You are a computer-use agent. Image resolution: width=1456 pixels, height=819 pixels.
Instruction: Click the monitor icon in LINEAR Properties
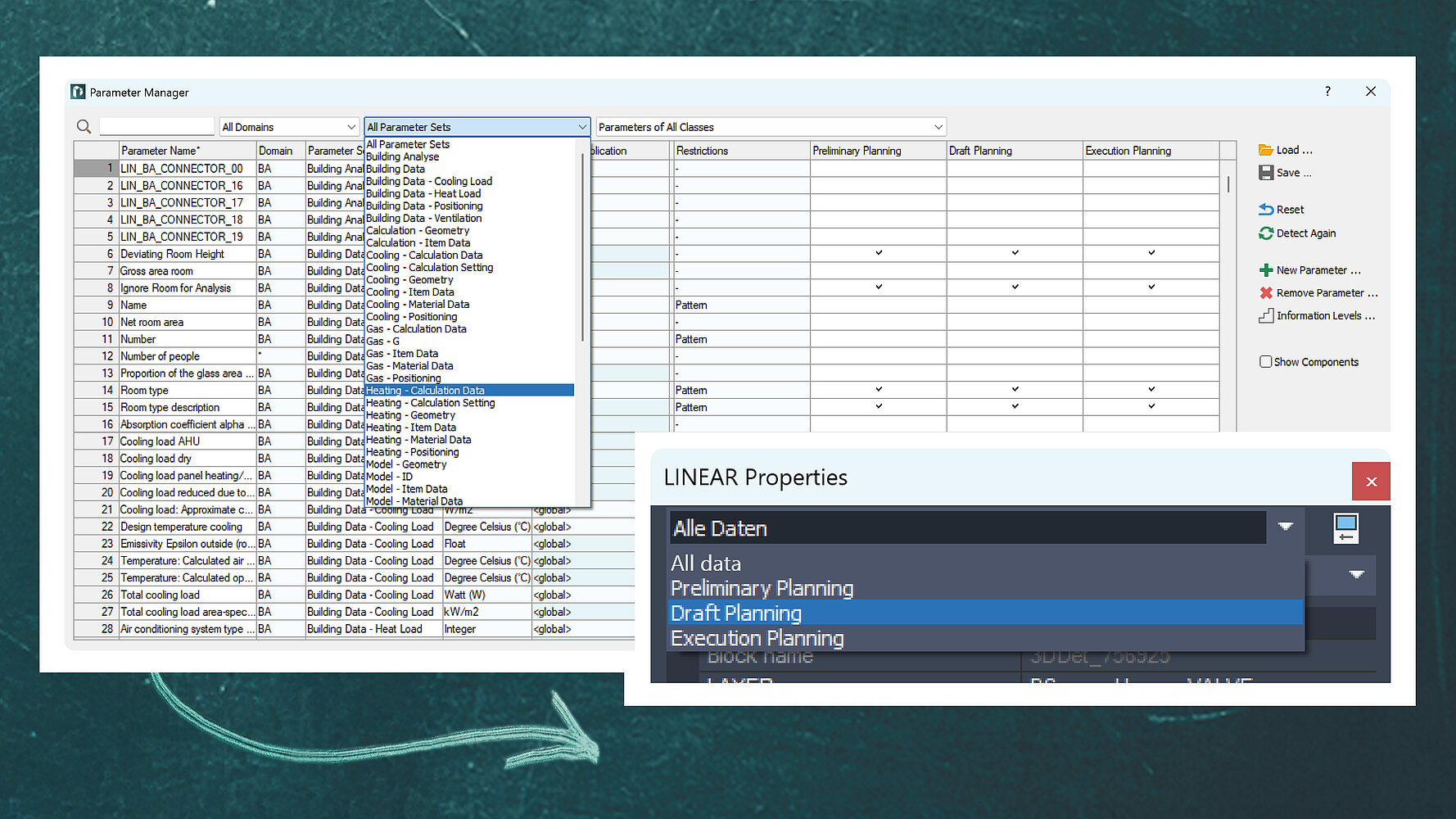[x=1345, y=528]
